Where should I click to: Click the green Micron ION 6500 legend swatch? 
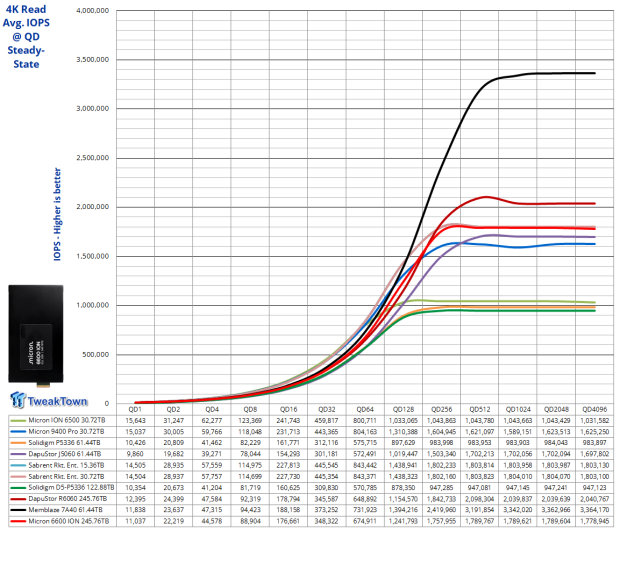point(18,420)
